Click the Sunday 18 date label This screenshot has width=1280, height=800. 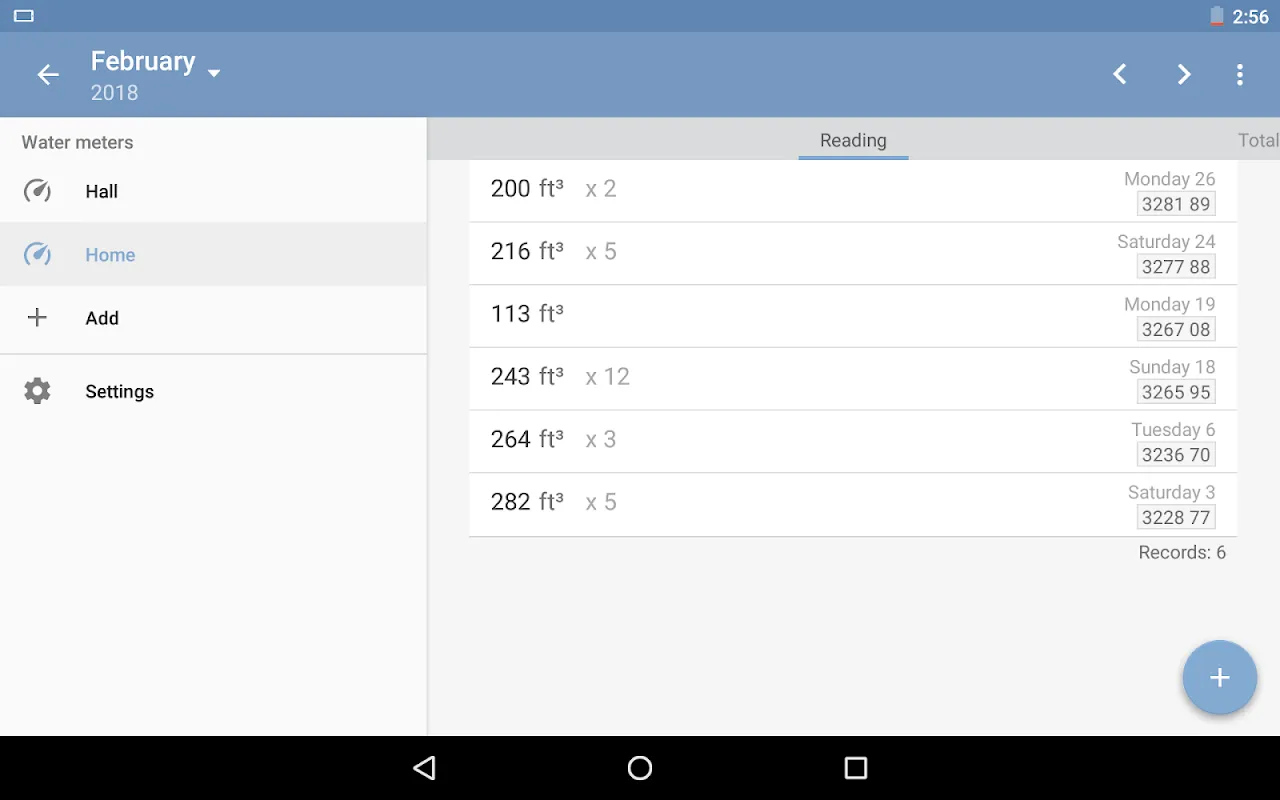tap(1172, 367)
